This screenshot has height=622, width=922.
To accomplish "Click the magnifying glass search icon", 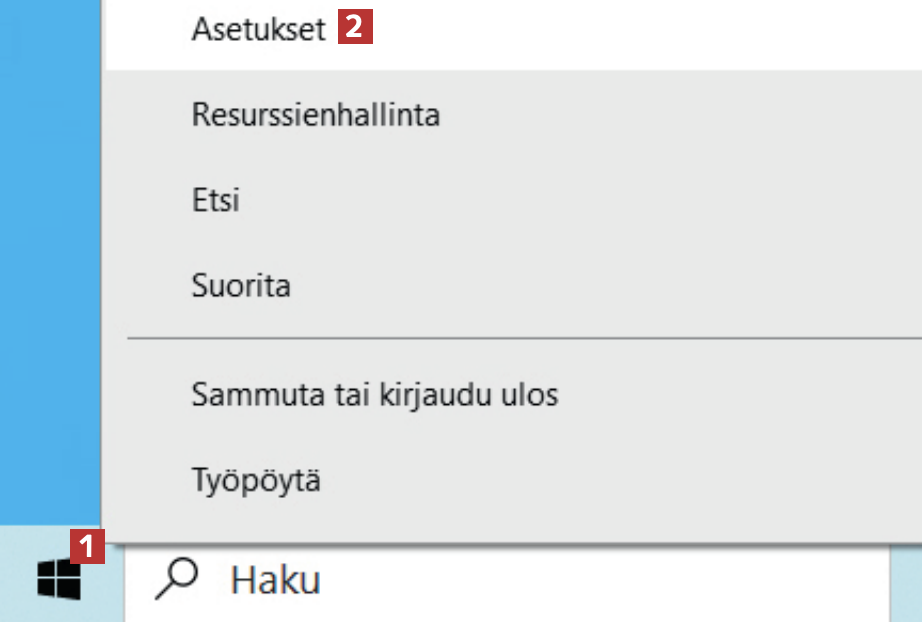I will click(176, 579).
